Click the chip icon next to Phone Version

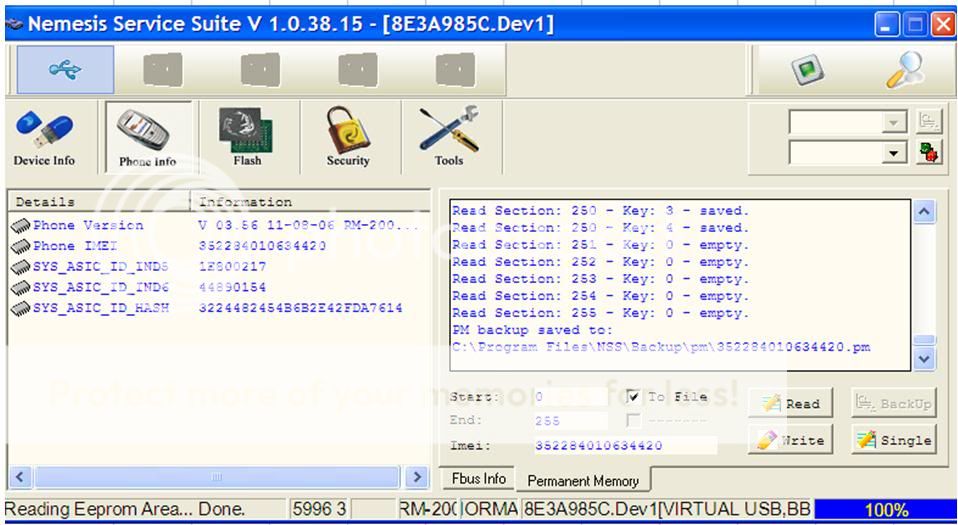click(x=20, y=226)
